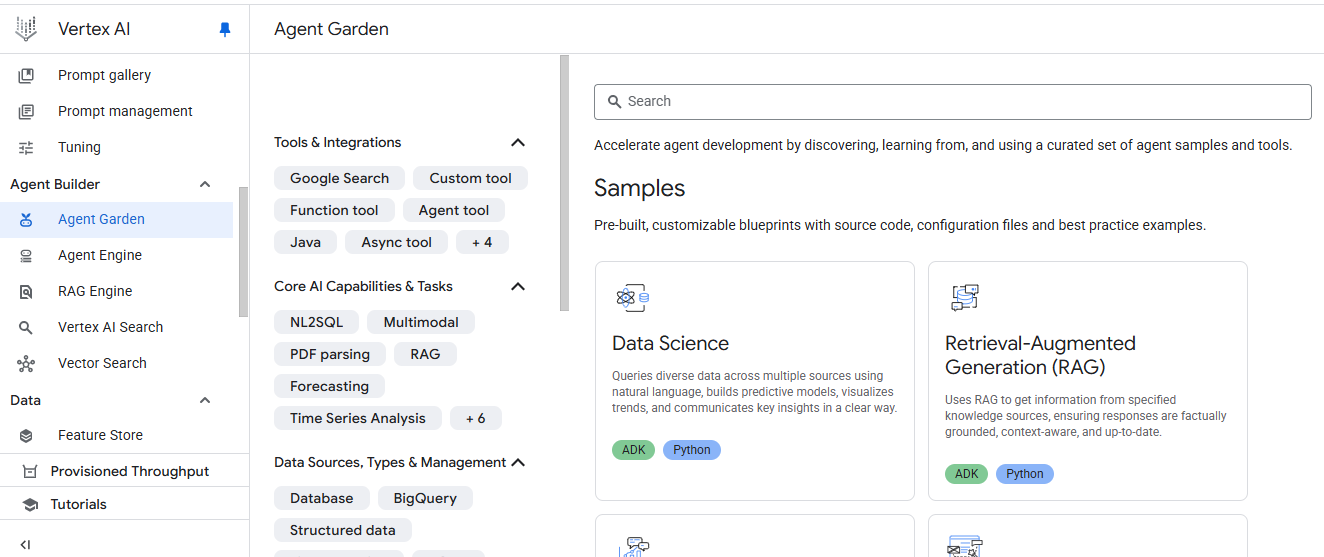The image size is (1324, 557).
Task: Click the ADK tag on RAG card
Action: pyautogui.click(x=967, y=474)
